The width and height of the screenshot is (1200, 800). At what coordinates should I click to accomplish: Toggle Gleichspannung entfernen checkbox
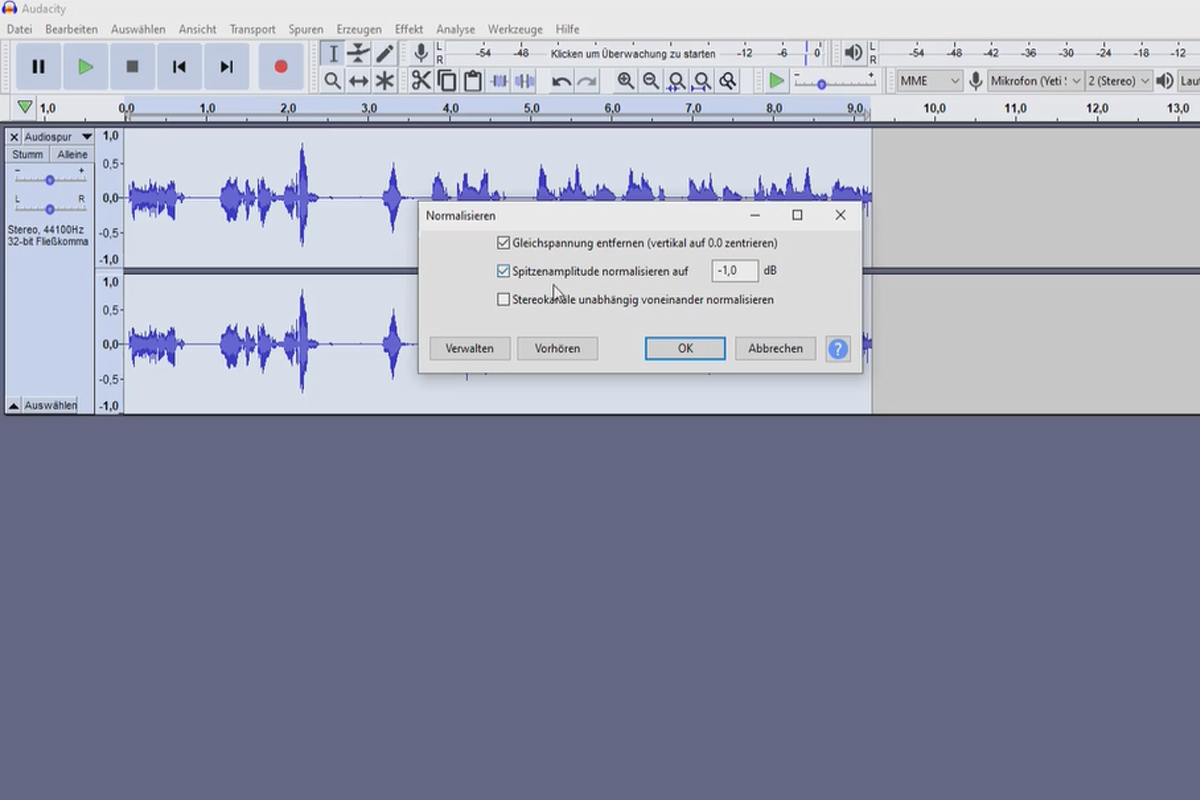503,243
